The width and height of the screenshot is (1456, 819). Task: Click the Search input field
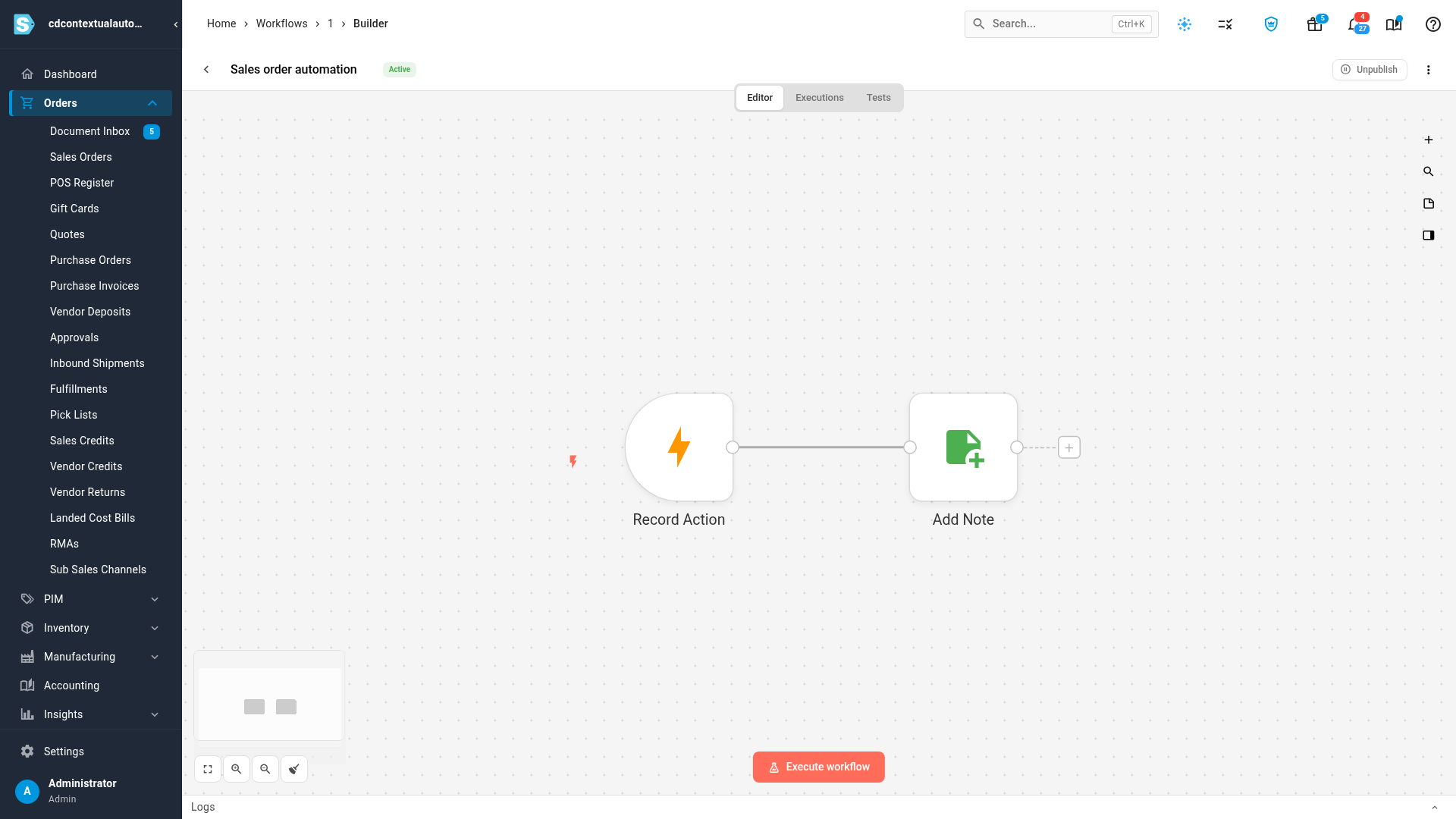tap(1061, 24)
